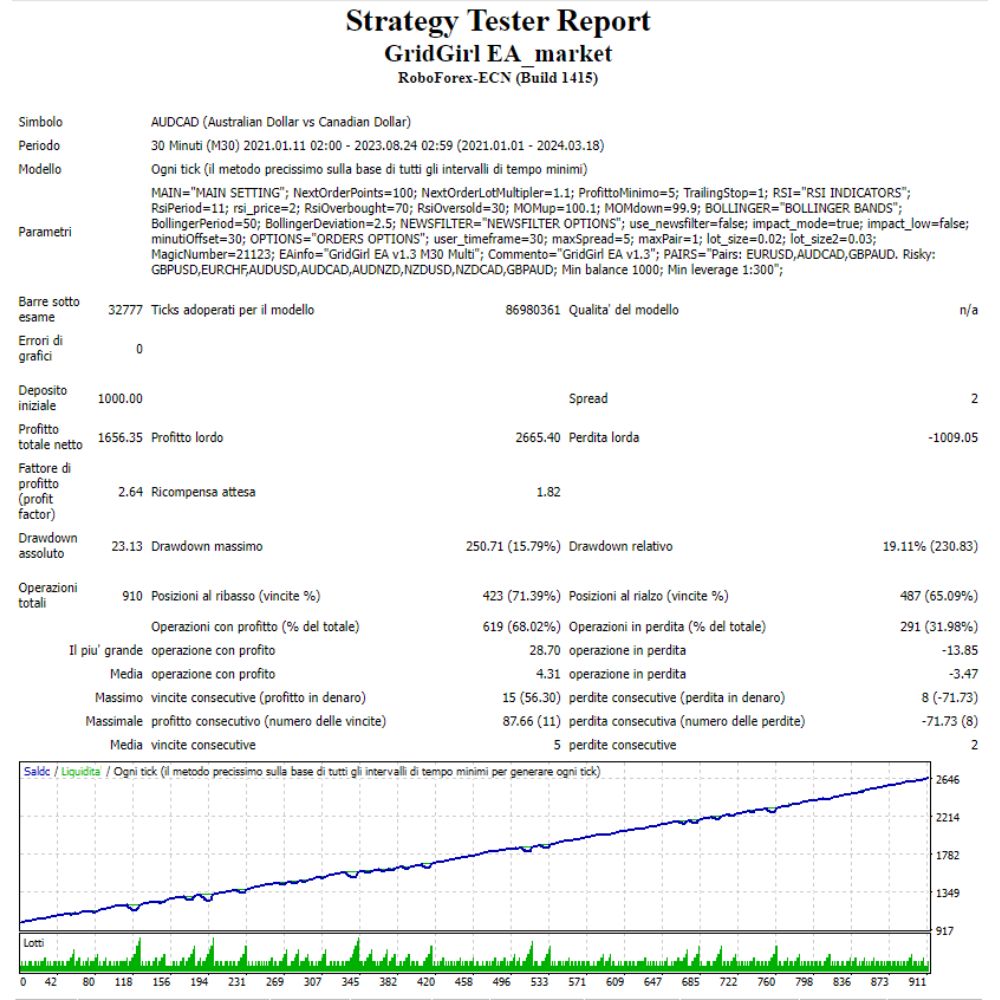
Task: Click the 2646 balance axis label
Action: pos(950,779)
